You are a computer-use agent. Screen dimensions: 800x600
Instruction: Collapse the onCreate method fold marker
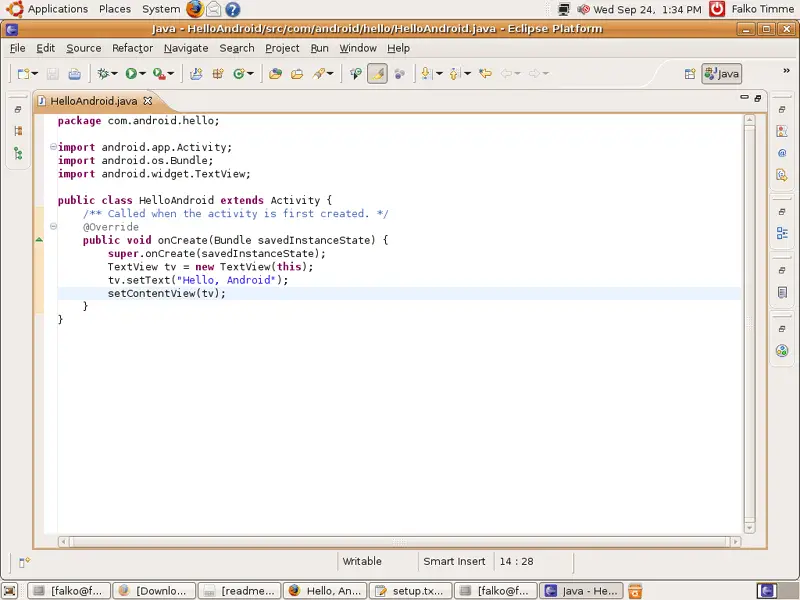[53, 226]
